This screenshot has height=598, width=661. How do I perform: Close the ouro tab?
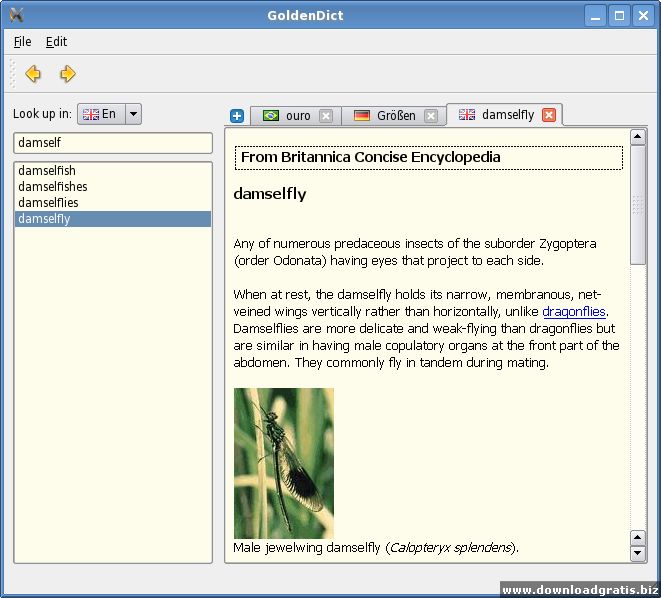coord(325,115)
